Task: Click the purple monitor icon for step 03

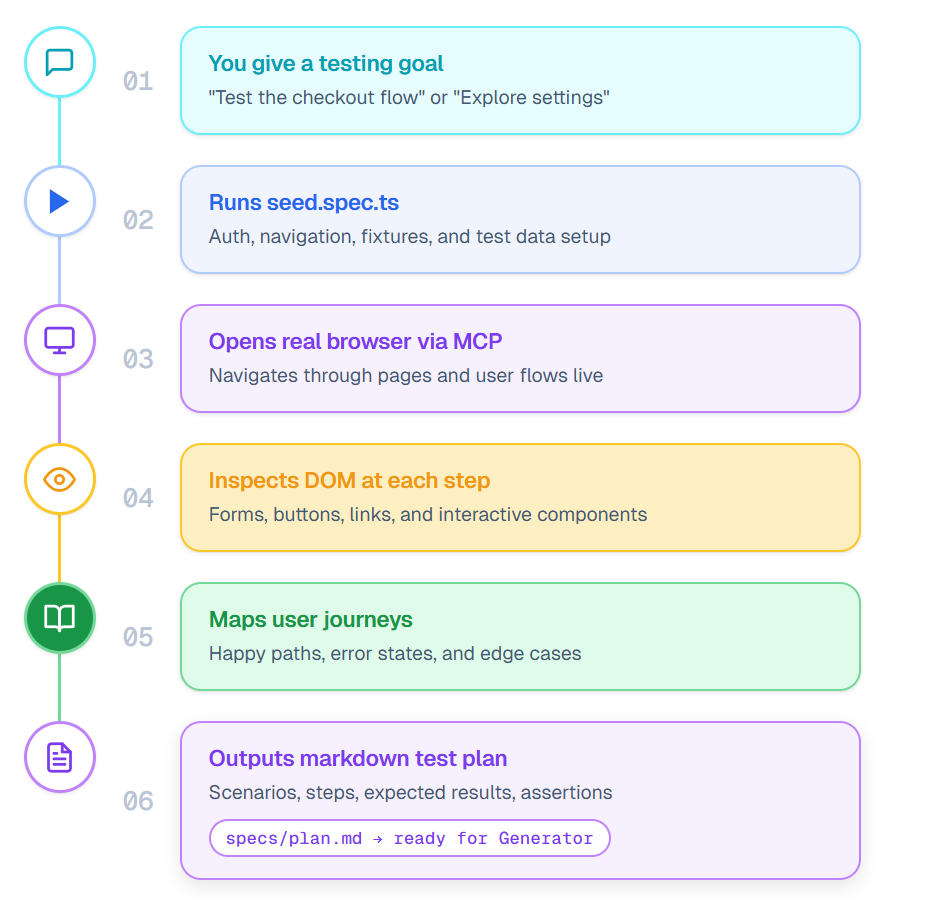Action: 60,340
